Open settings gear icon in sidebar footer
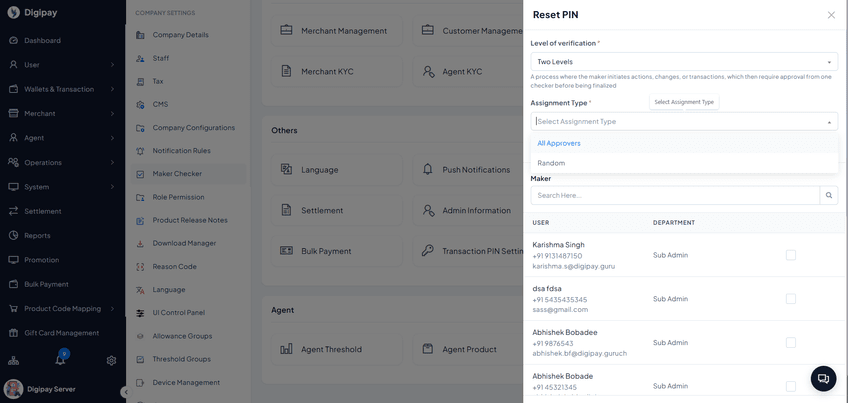Image resolution: width=848 pixels, height=403 pixels. coord(111,360)
